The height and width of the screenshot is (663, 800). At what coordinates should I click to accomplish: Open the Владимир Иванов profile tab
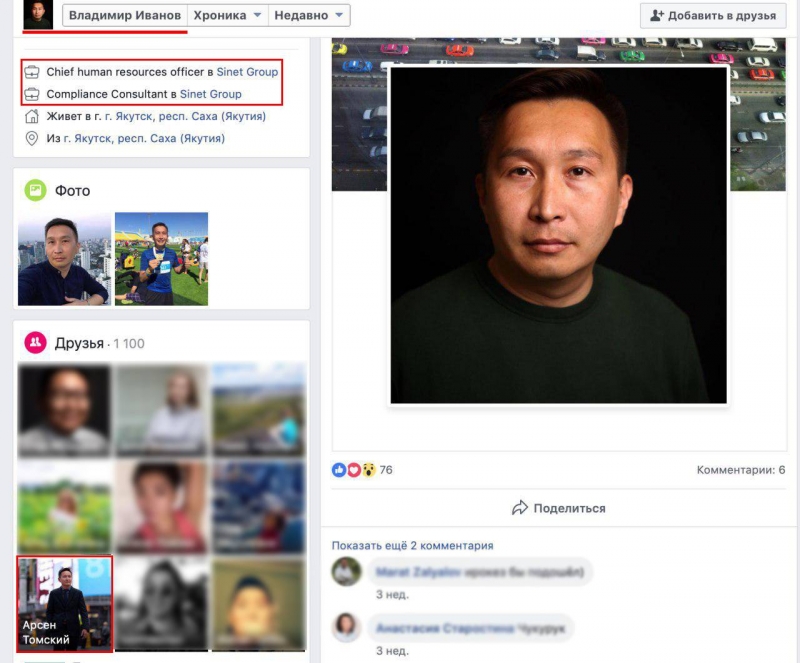tap(124, 16)
